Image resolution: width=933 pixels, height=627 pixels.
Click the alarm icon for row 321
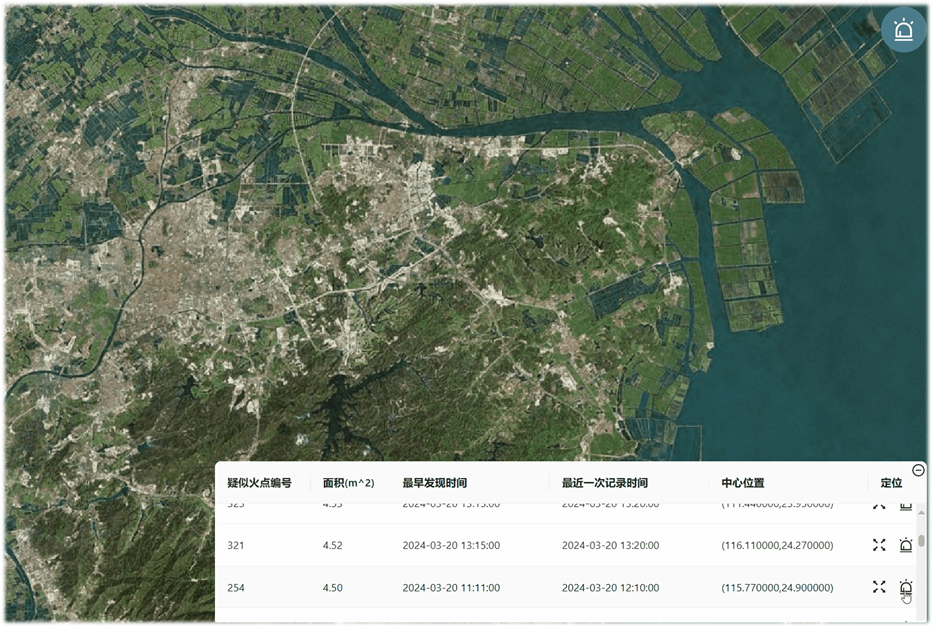click(x=906, y=545)
